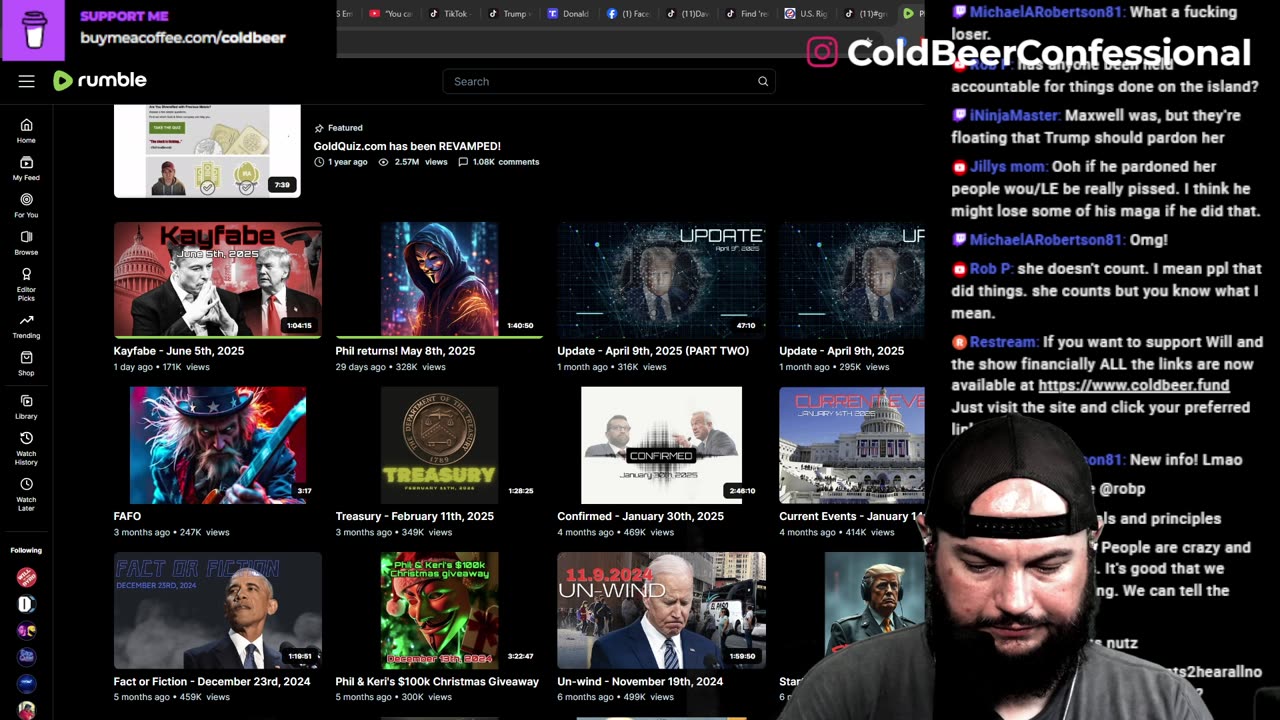The width and height of the screenshot is (1280, 720).
Task: Open "Phil & Keri's $100k Christmas Giveaway" title
Action: click(437, 681)
